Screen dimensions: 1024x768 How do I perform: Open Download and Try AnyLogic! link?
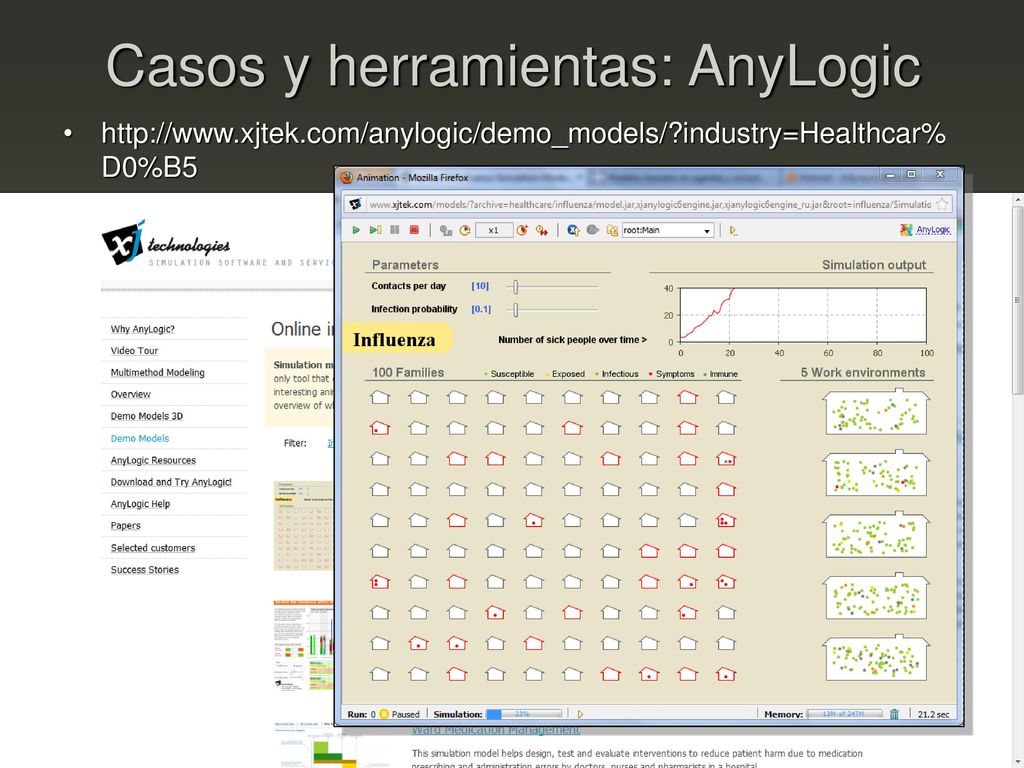171,482
